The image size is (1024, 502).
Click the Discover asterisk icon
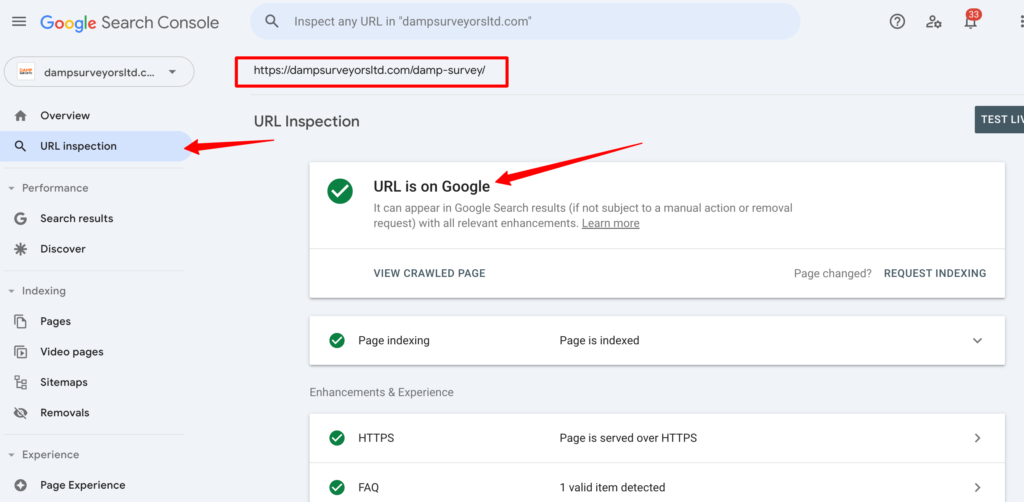(21, 249)
